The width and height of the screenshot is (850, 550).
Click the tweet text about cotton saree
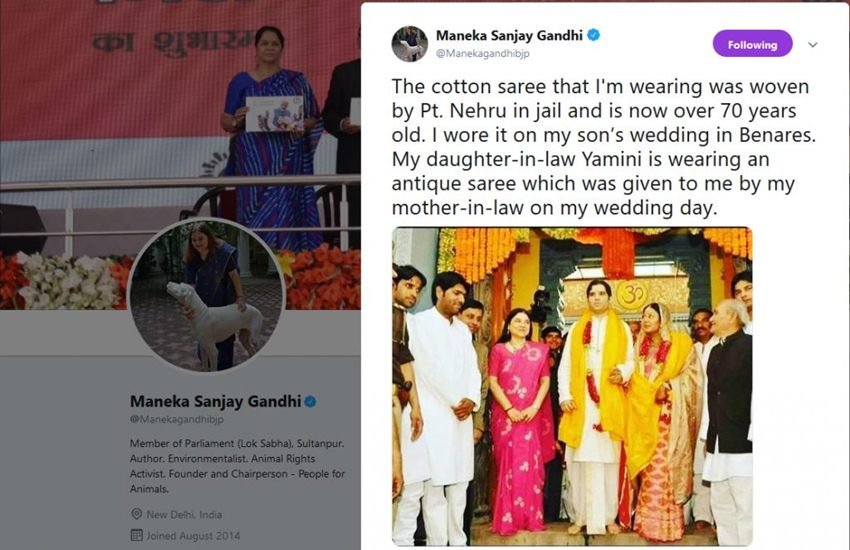click(603, 147)
